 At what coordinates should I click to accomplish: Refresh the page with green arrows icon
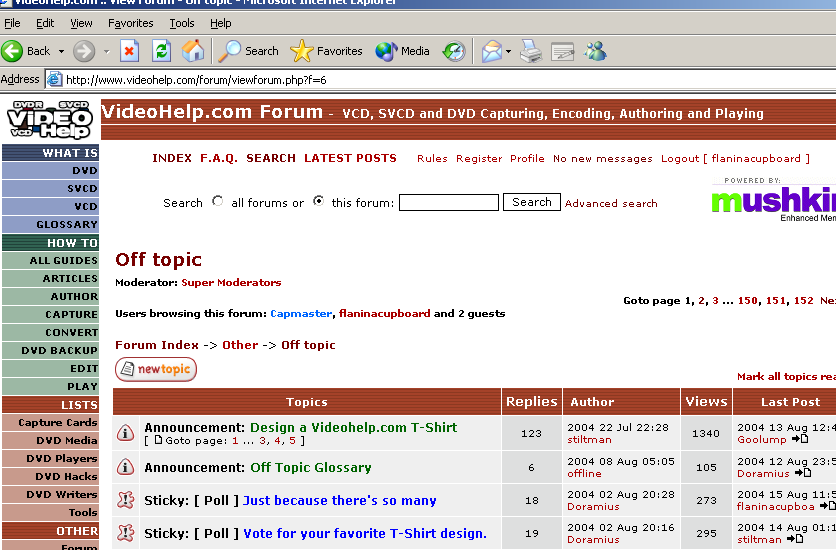(161, 52)
